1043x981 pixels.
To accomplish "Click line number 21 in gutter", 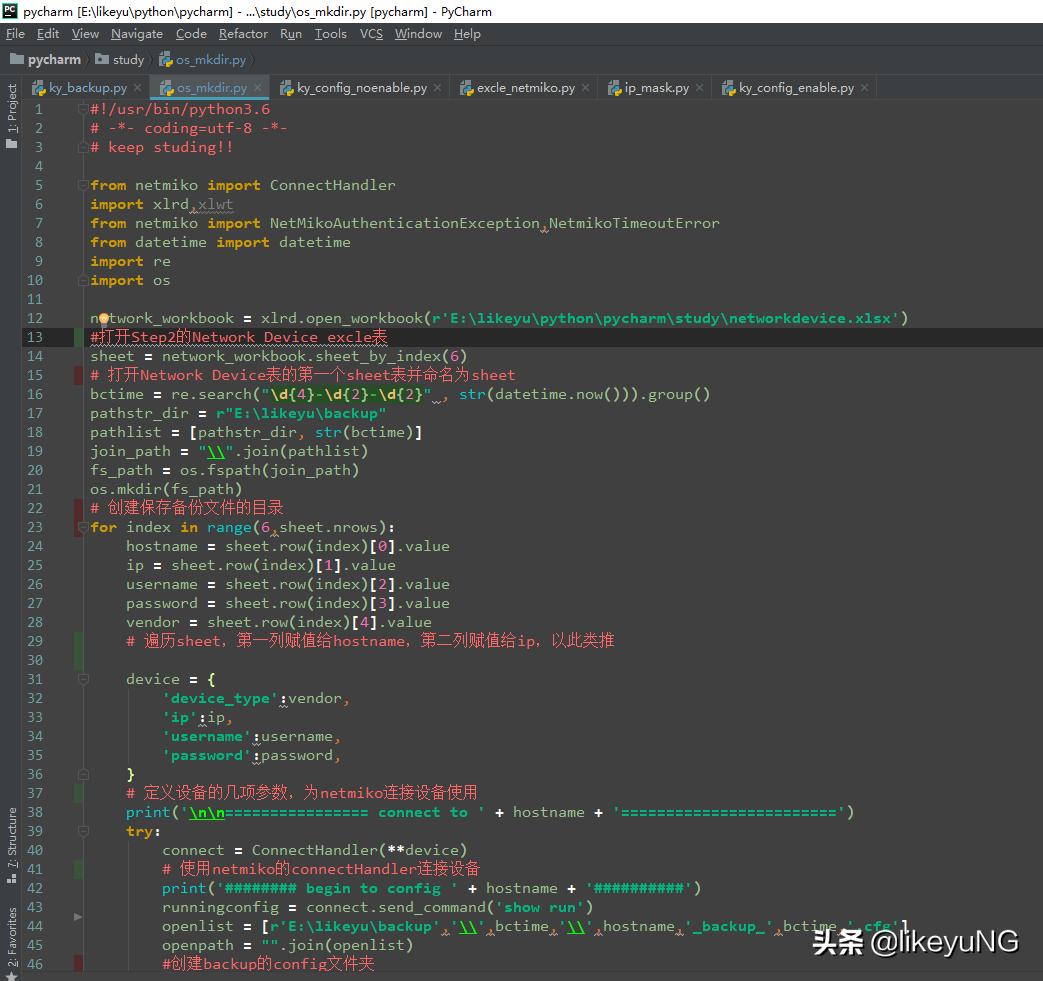I will pos(35,490).
